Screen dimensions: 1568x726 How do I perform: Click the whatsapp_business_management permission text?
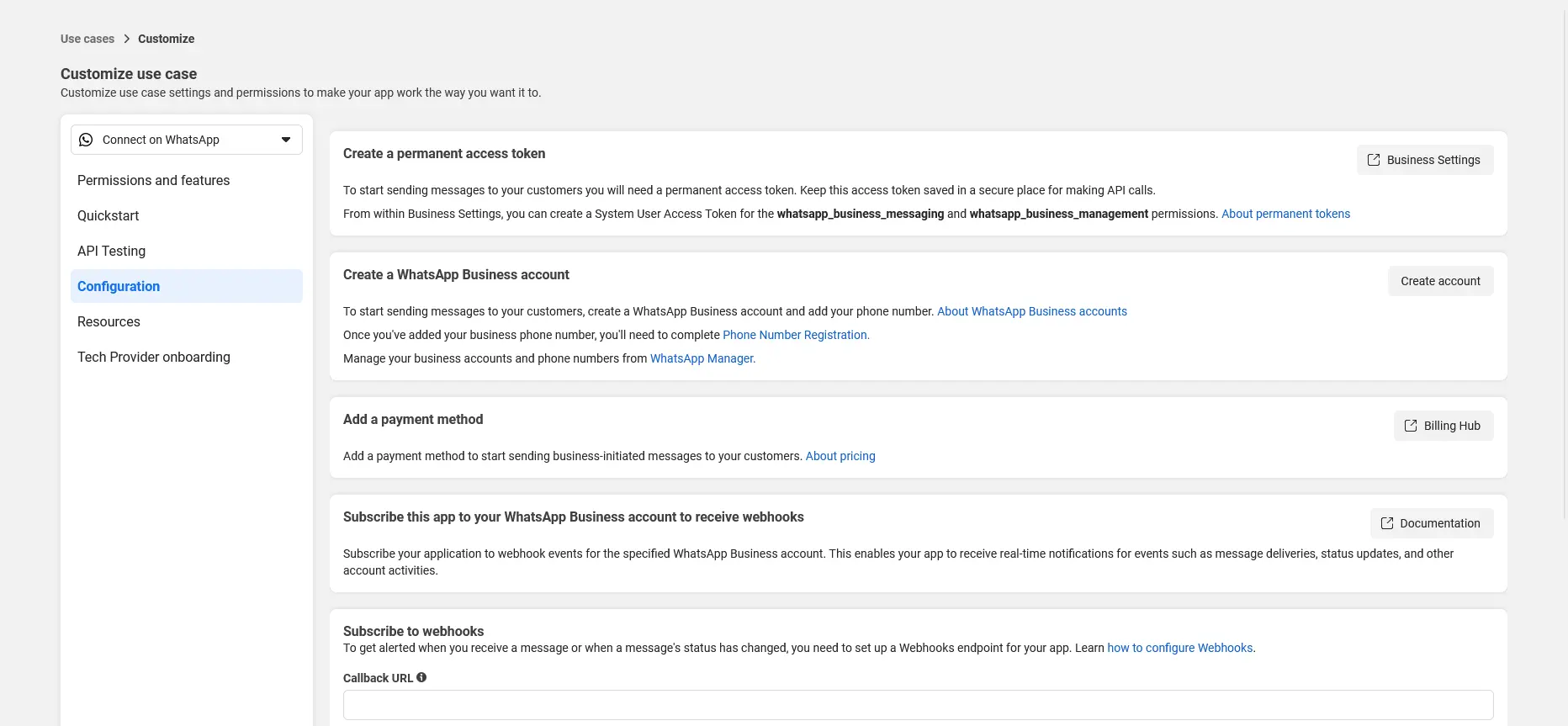point(1059,214)
